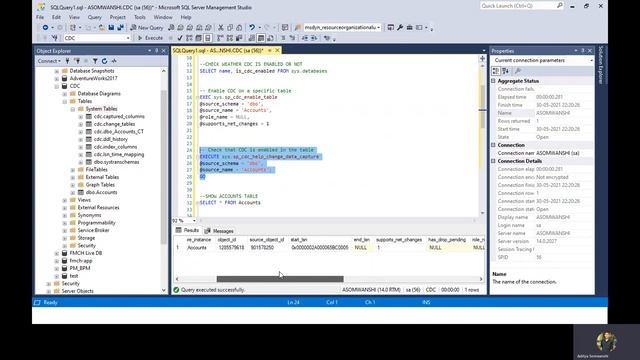The width and height of the screenshot is (640, 360).
Task: Close the SQLQuery1.sql query tab
Action: [x=277, y=50]
